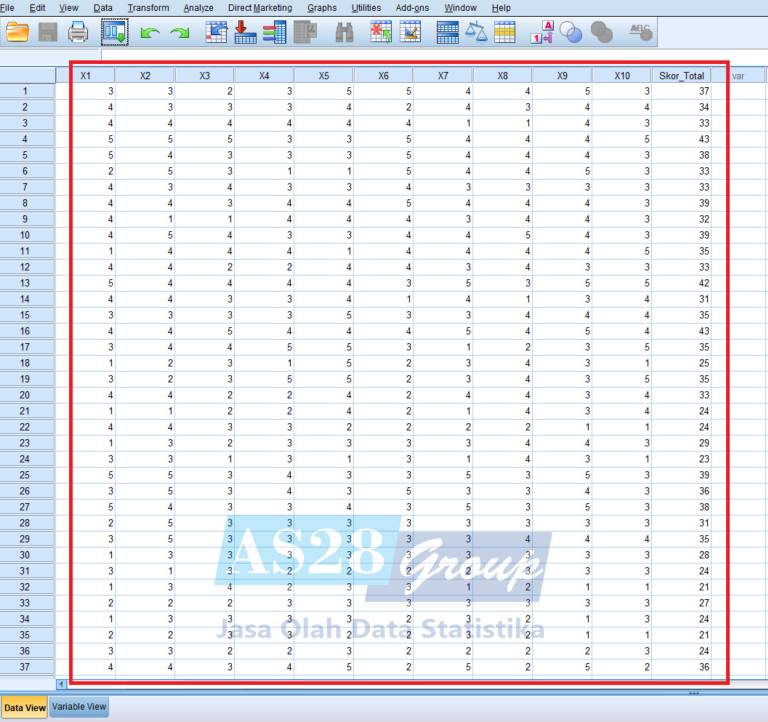This screenshot has width=768, height=722.
Task: Click the Open data document folder icon
Action: tap(17, 32)
